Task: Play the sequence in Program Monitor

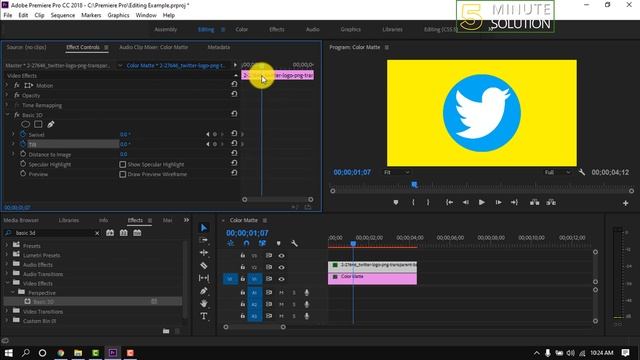Action: 482,202
